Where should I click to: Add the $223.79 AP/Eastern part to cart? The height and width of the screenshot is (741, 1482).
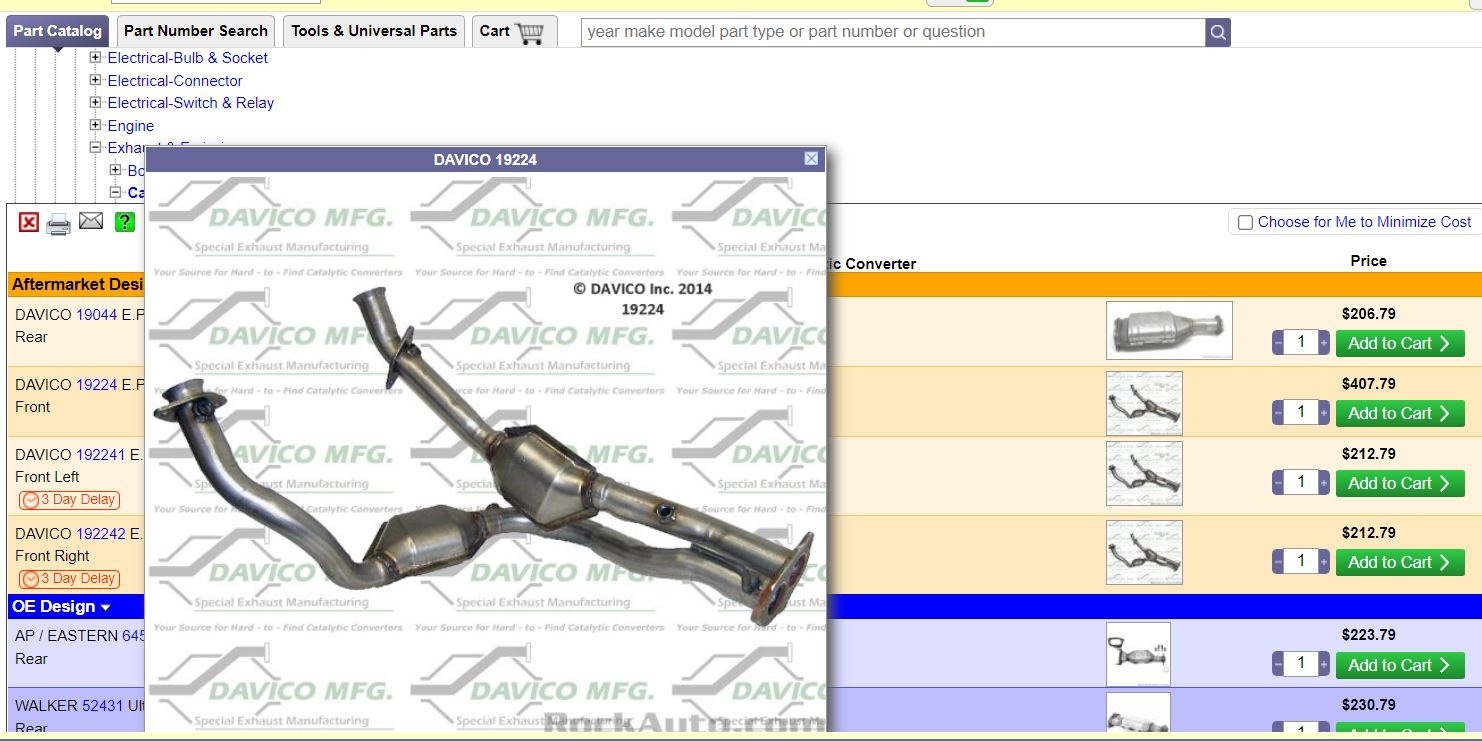click(1400, 665)
